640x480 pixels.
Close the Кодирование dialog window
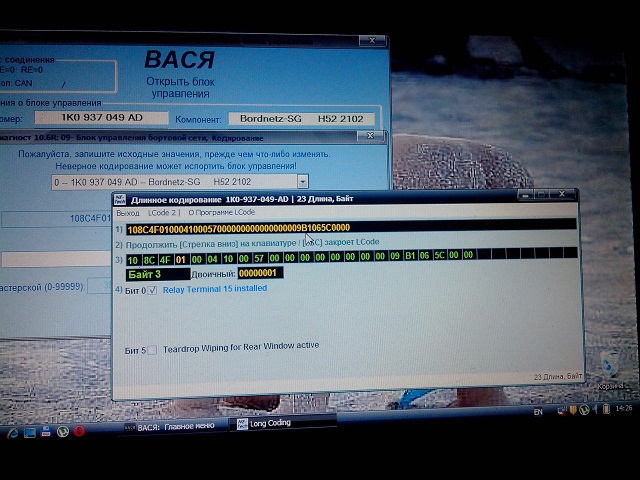pos(370,136)
